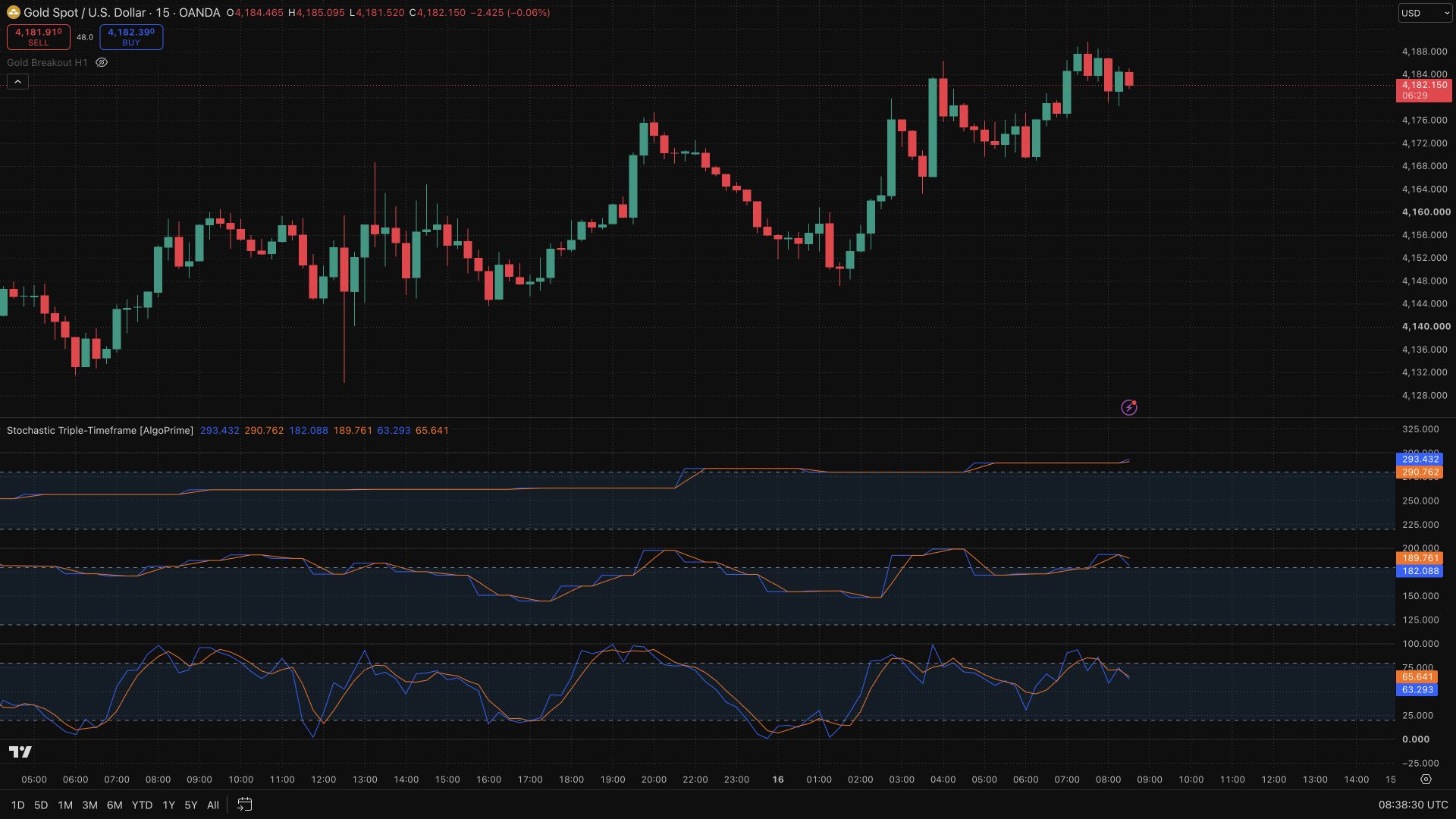Select the YTD time range
Image resolution: width=1456 pixels, height=819 pixels.
point(142,805)
